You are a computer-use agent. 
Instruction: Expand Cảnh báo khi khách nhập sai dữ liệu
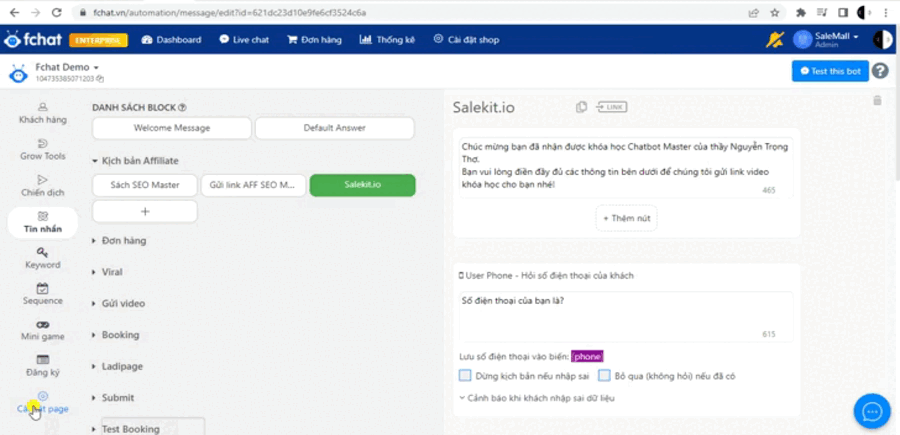tap(537, 398)
